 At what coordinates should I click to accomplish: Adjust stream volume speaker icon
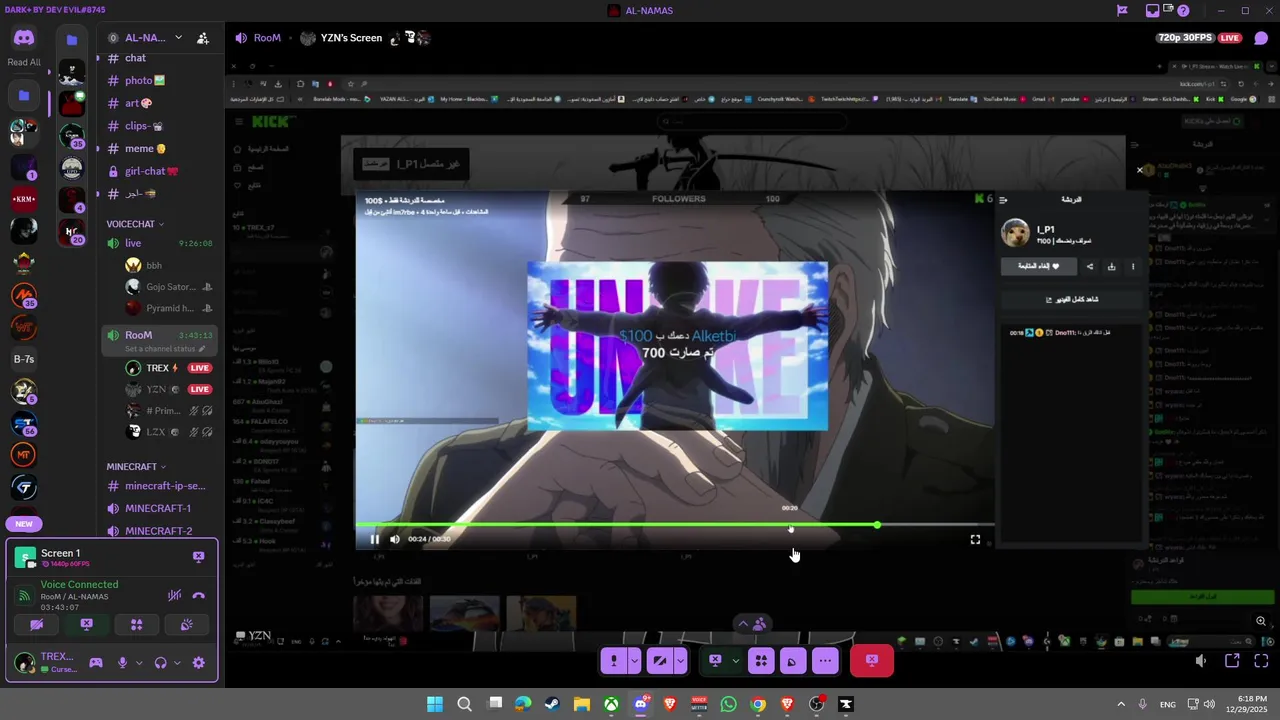pos(1201,661)
